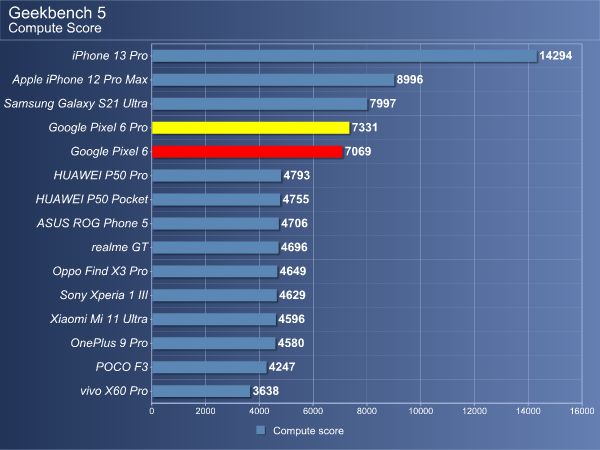600x450 pixels.
Task: Select the Google Pixel 6 Pro label
Action: (98, 127)
